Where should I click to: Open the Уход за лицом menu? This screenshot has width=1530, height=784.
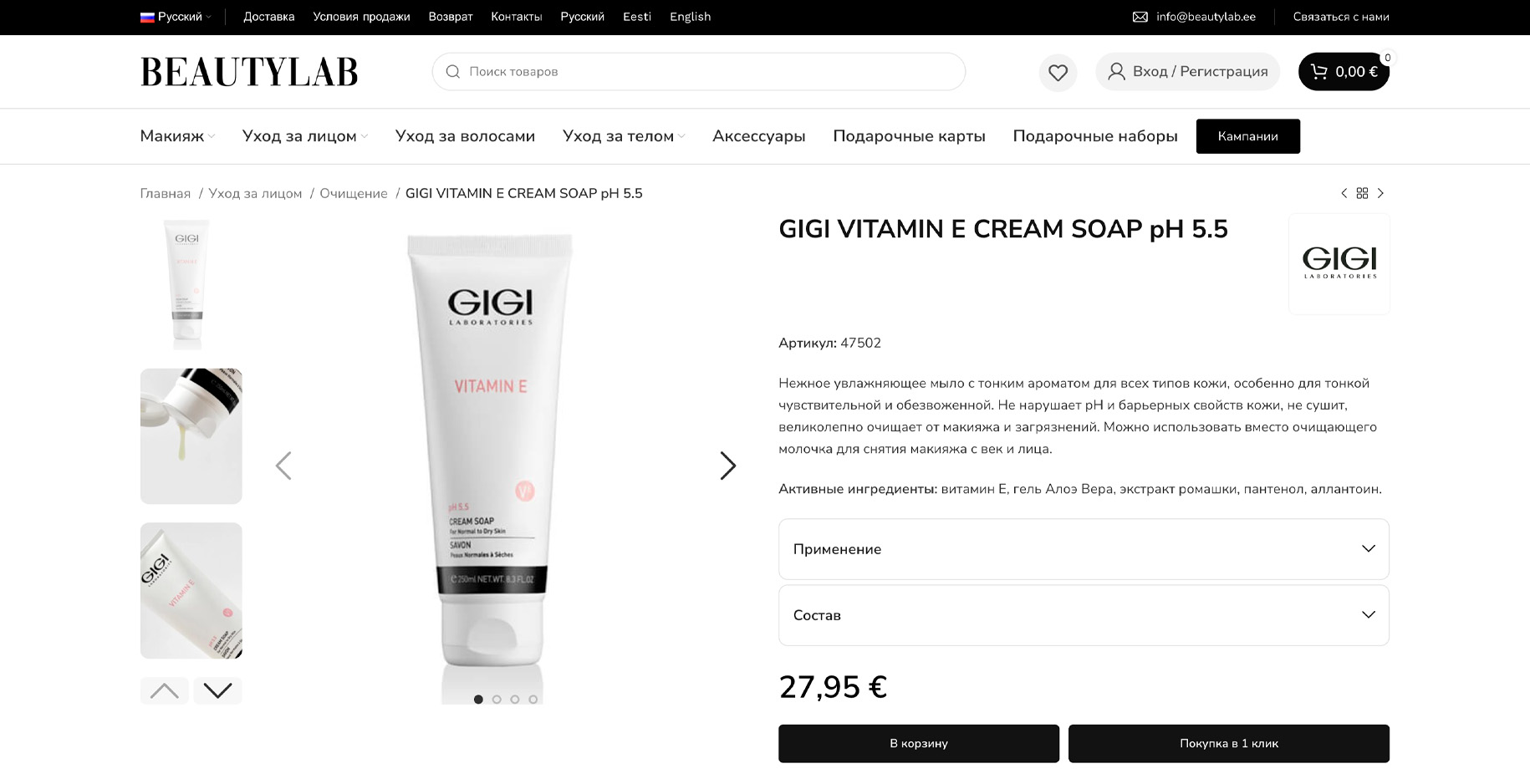[304, 136]
